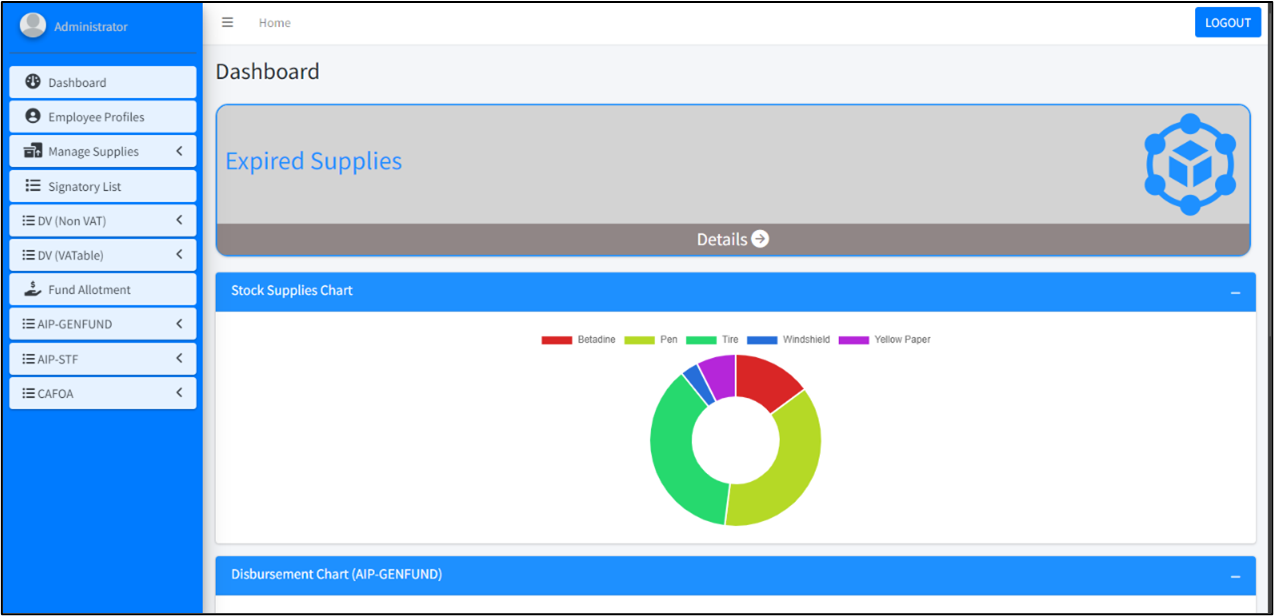1274x616 pixels.
Task: Click the Administrator user avatar
Action: (33, 26)
